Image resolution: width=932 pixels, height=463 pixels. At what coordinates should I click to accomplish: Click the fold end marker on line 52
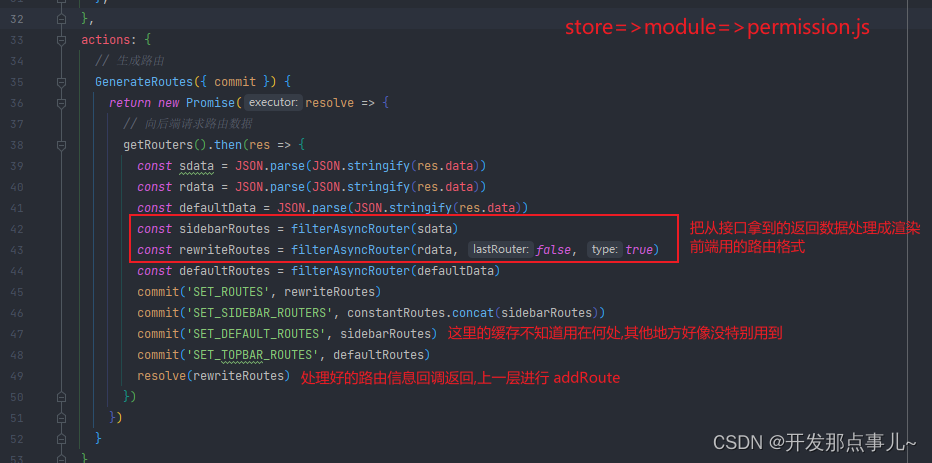pyautogui.click(x=61, y=439)
